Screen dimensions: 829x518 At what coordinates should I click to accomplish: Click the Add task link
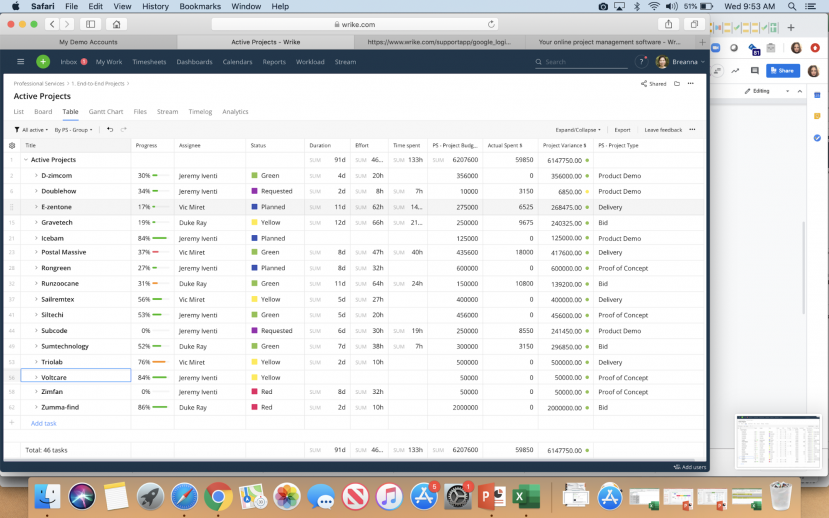coord(43,423)
